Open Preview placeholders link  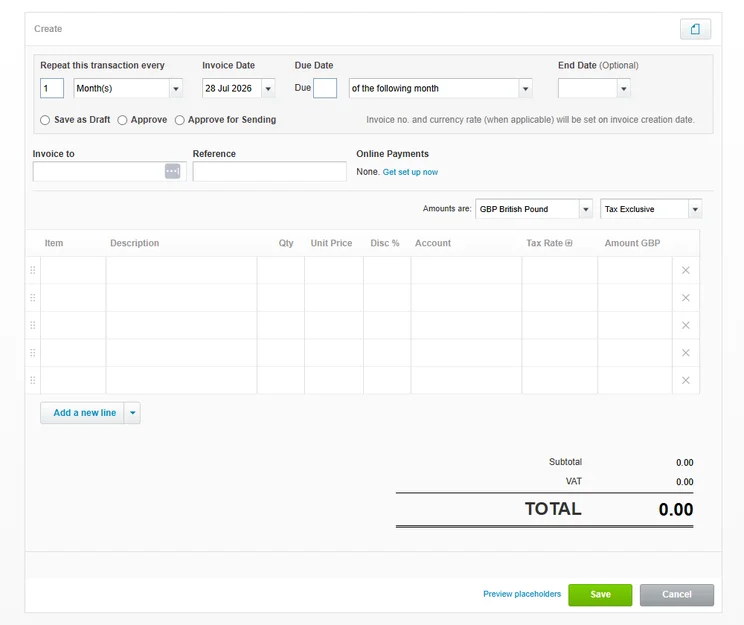pos(522,594)
